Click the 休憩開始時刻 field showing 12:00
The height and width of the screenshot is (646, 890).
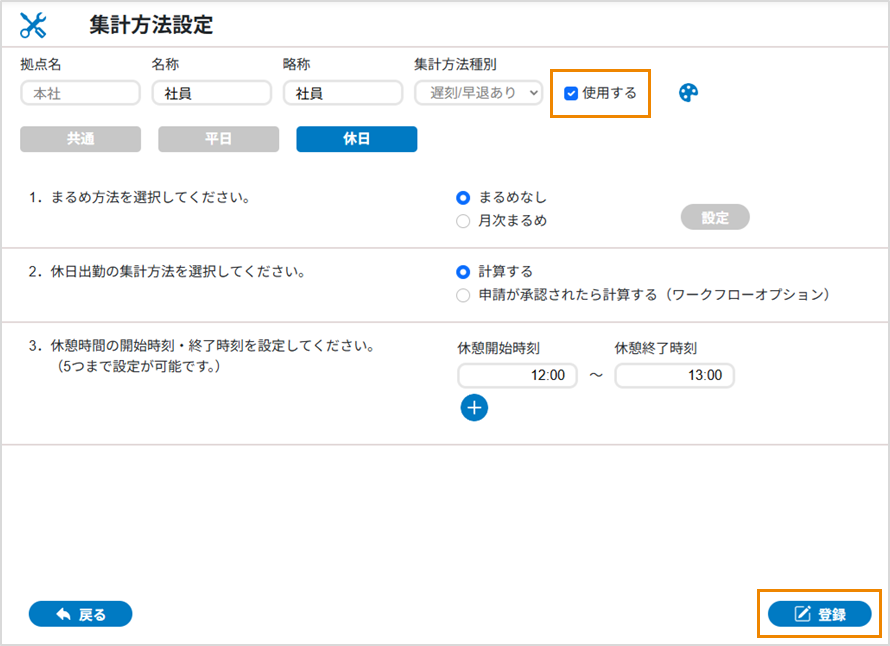(x=517, y=376)
